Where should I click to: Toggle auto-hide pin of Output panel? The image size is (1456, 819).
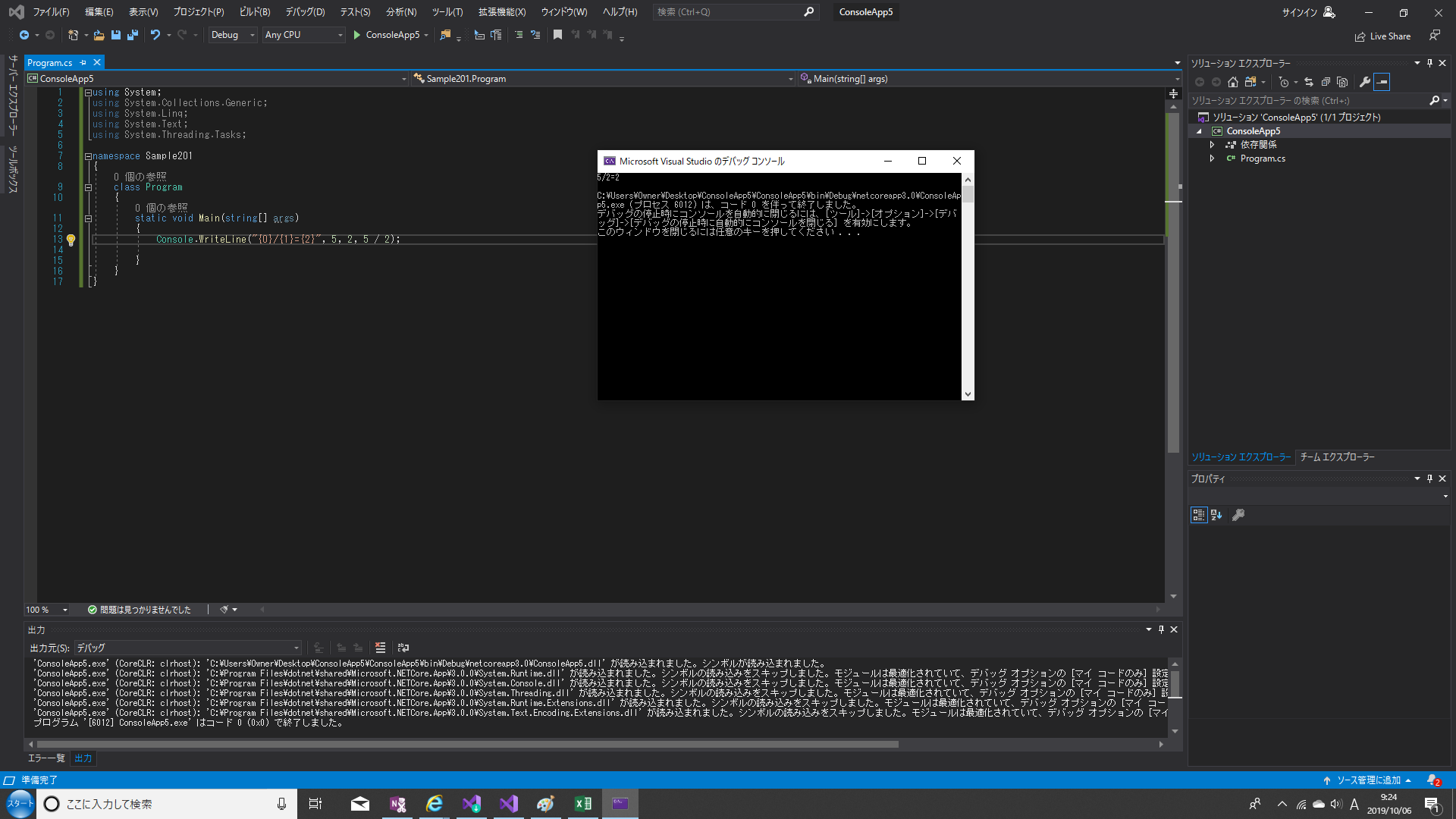pos(1161,629)
